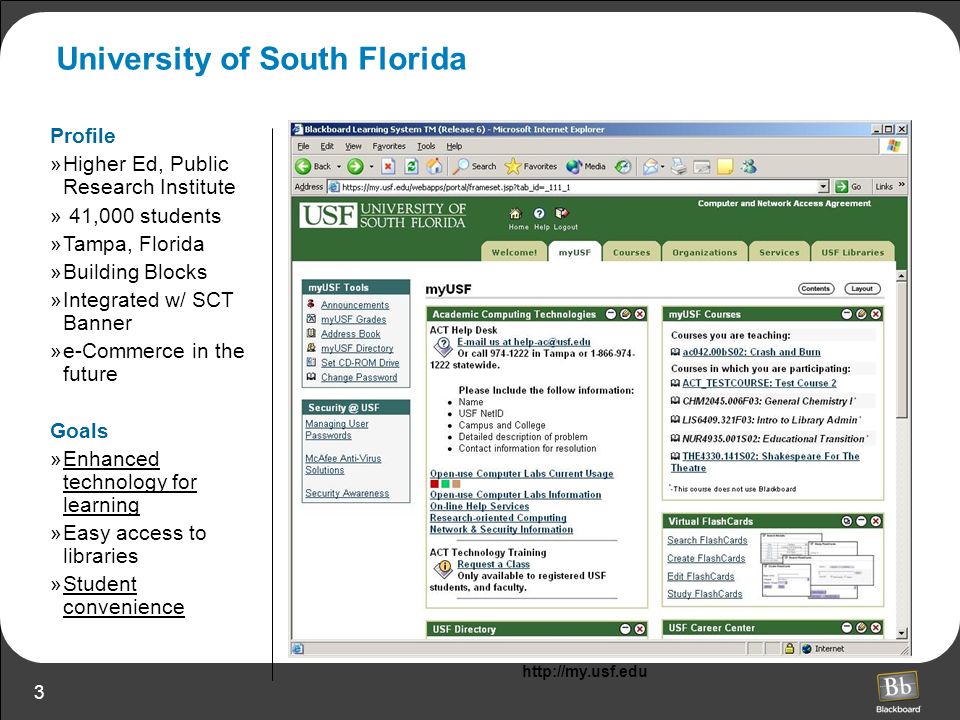The height and width of the screenshot is (720, 960).
Task: Click the IE Back arrow icon
Action: 303,167
